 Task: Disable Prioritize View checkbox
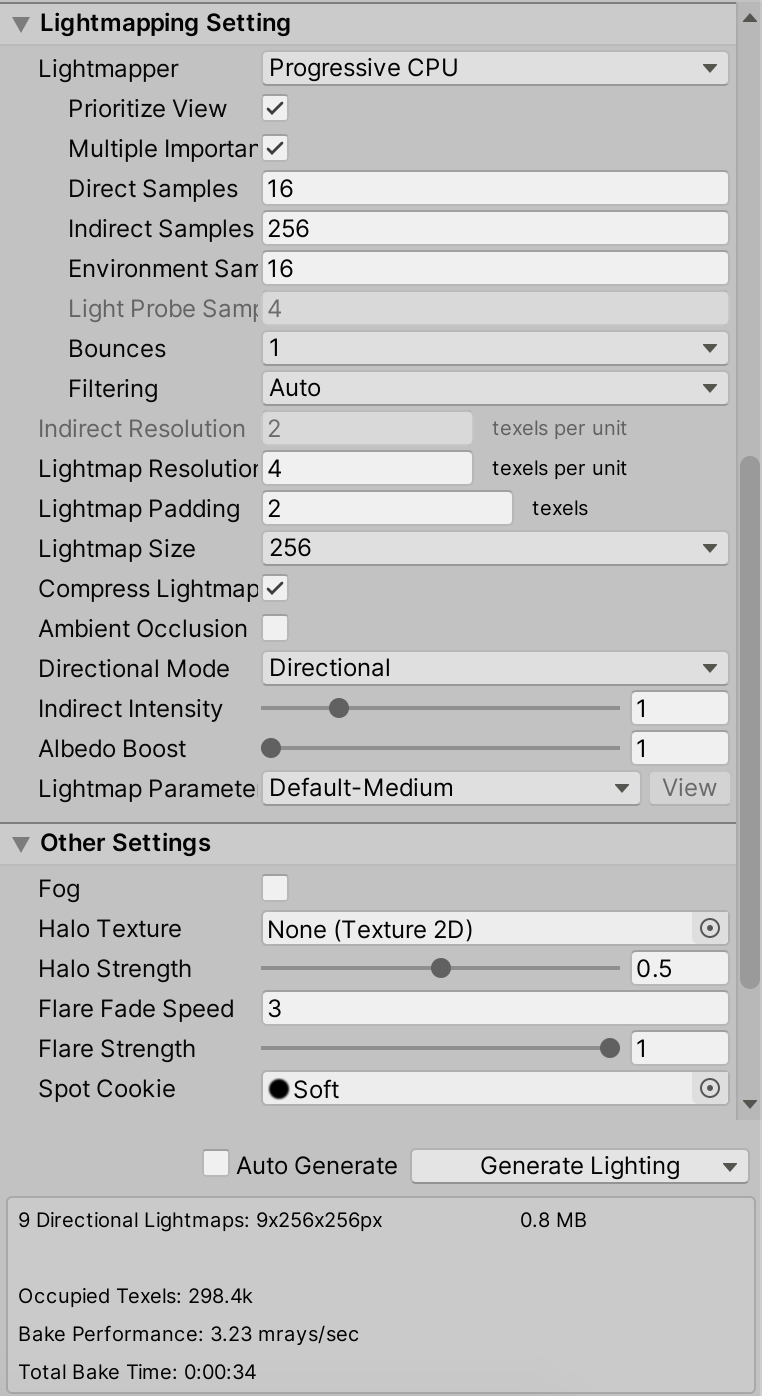[275, 108]
